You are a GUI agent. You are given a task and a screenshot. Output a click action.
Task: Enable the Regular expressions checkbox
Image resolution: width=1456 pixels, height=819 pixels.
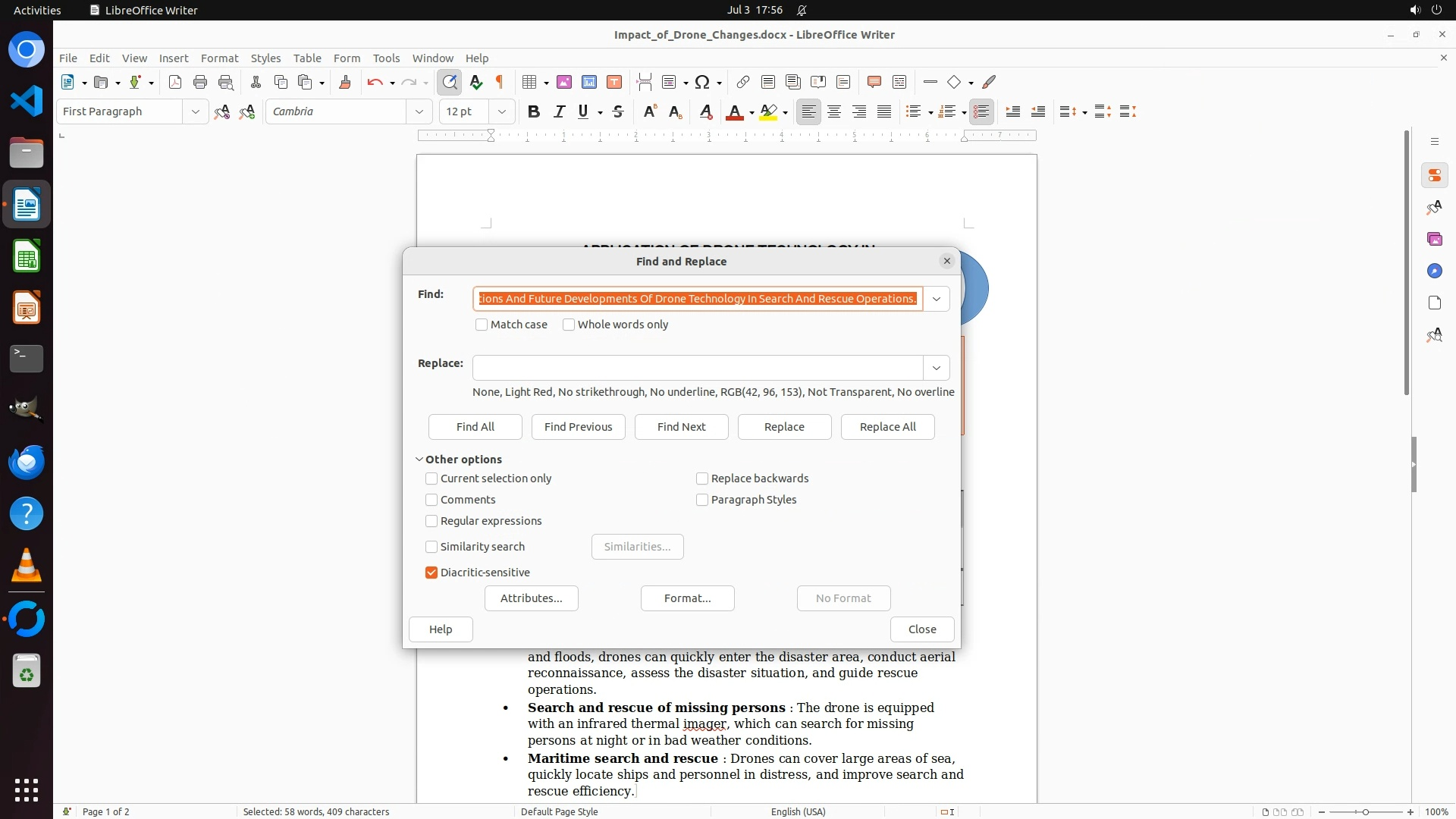[431, 521]
